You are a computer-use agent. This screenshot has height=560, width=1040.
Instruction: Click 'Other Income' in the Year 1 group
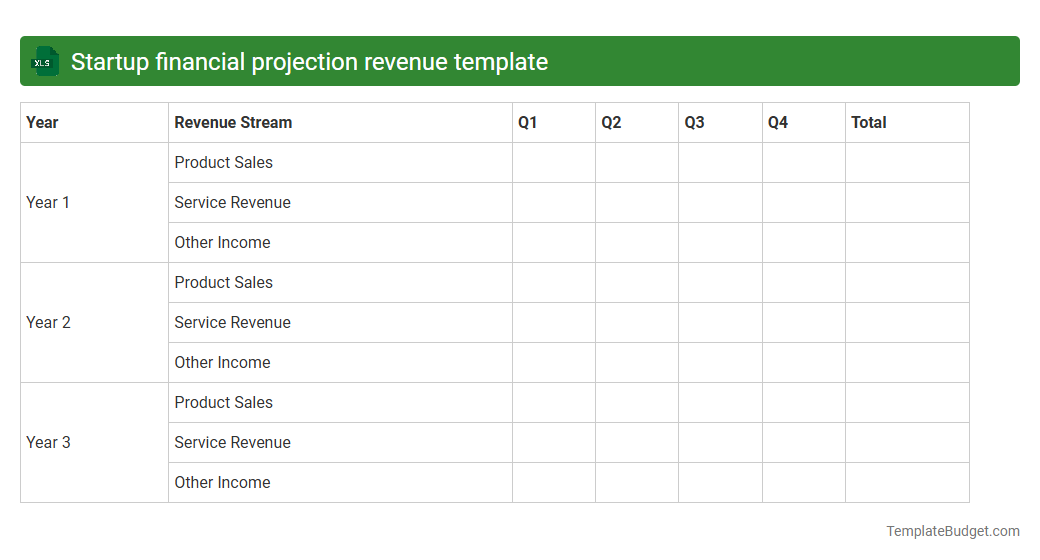(x=340, y=242)
